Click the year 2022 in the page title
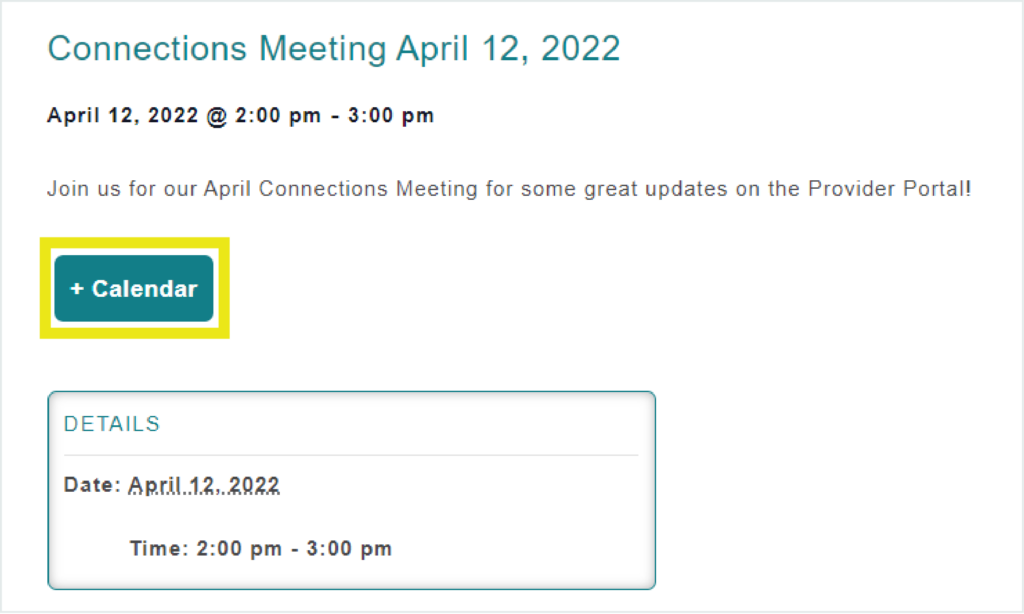 coord(580,48)
